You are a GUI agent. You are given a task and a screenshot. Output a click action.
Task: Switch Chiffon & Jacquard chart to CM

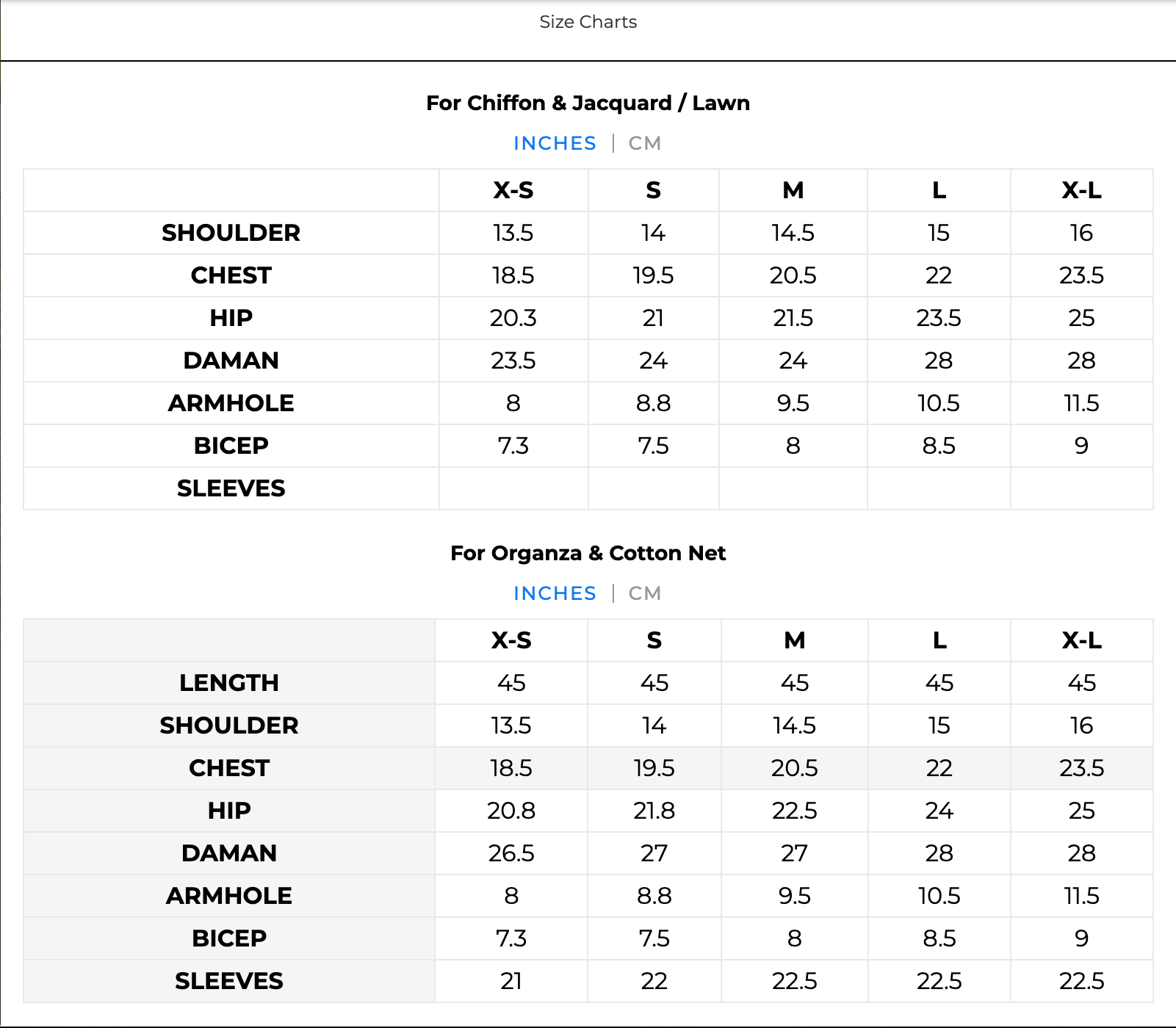644,143
